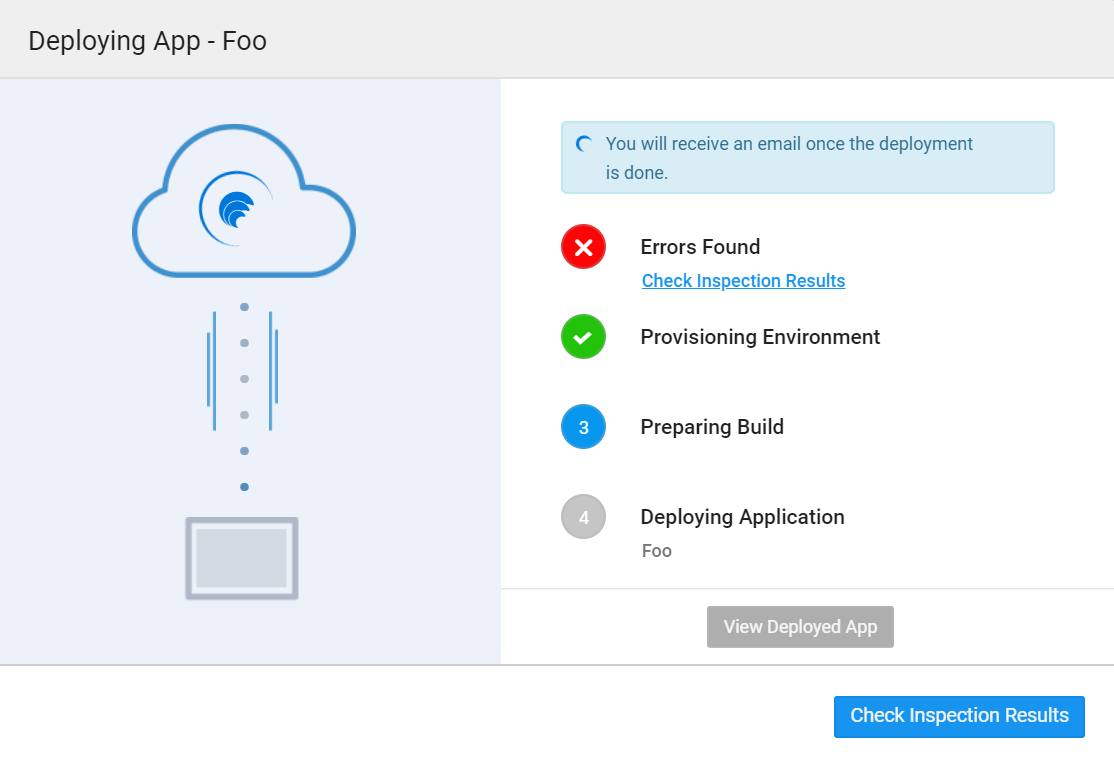Image resolution: width=1114 pixels, height=768 pixels.
Task: Click the gray step 4 circle
Action: (x=583, y=517)
